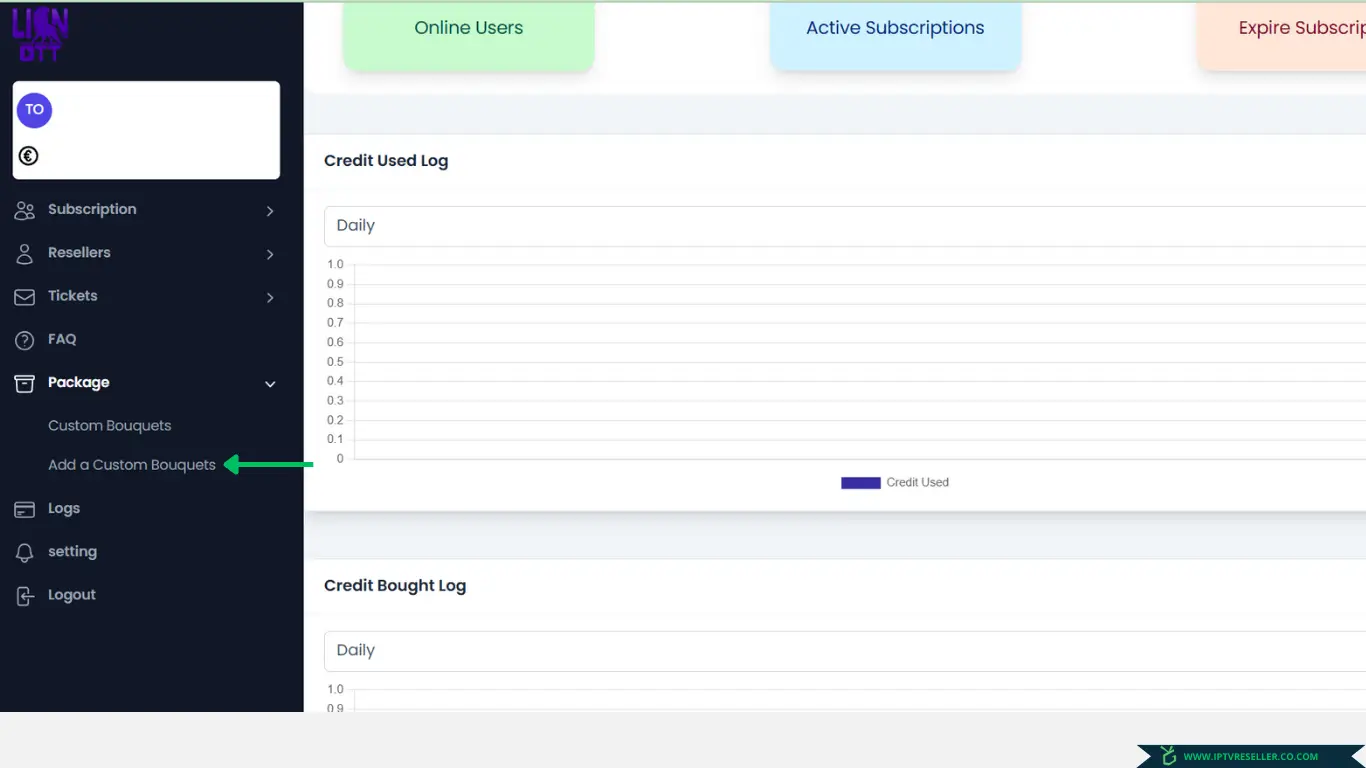Click the TO user avatar
Image resolution: width=1366 pixels, height=768 pixels.
35,110
